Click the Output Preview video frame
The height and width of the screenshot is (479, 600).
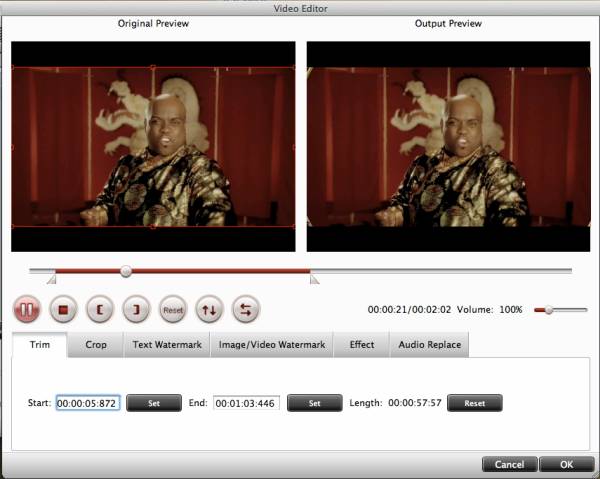[448, 147]
